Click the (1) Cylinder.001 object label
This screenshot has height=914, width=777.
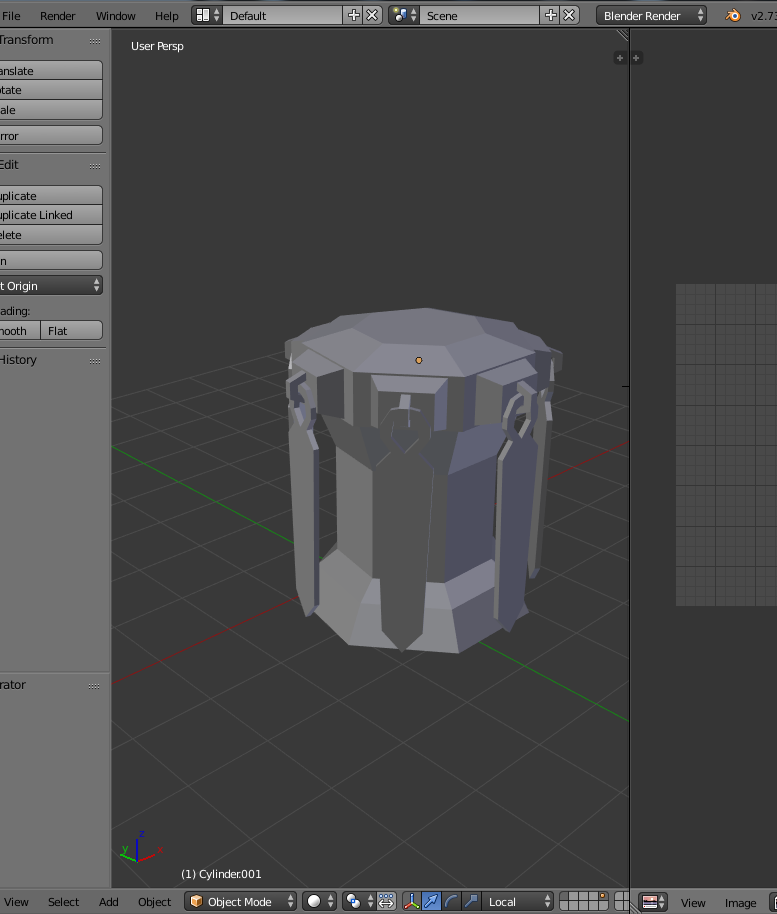(x=221, y=874)
